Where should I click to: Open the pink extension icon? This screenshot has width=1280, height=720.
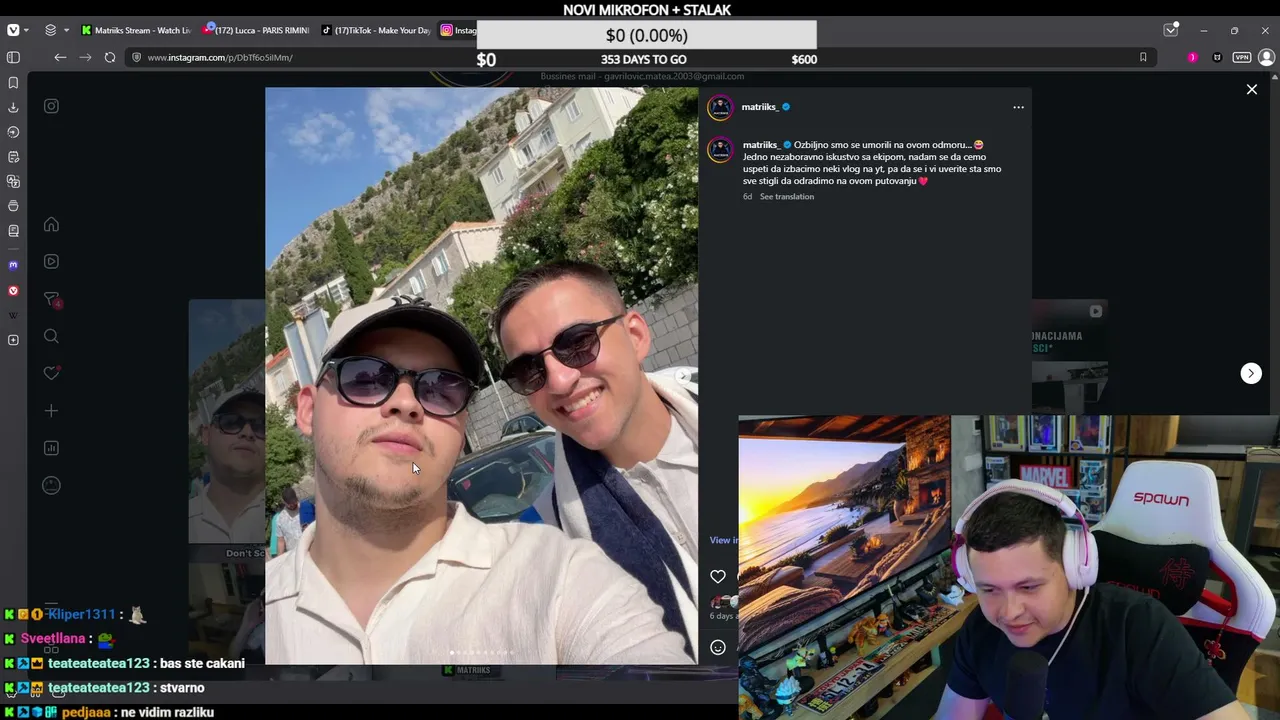click(x=1192, y=57)
